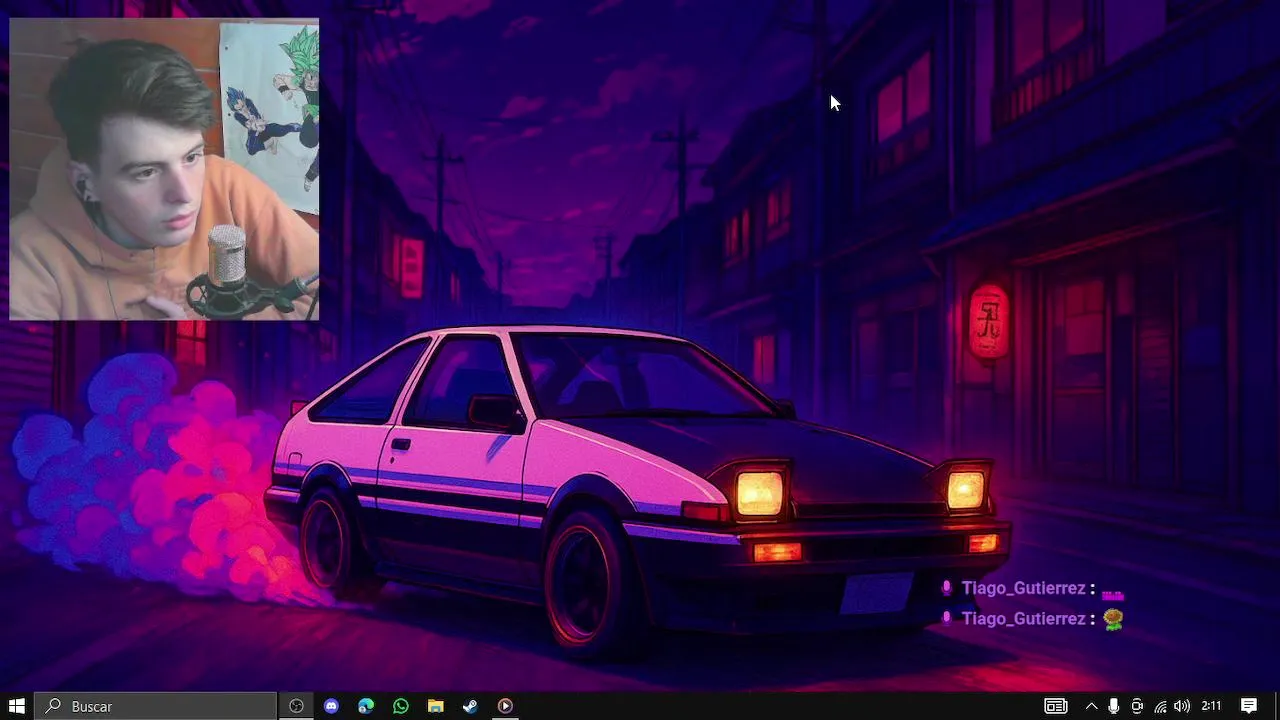Open Discord from the taskbar
The image size is (1280, 720).
[331, 706]
